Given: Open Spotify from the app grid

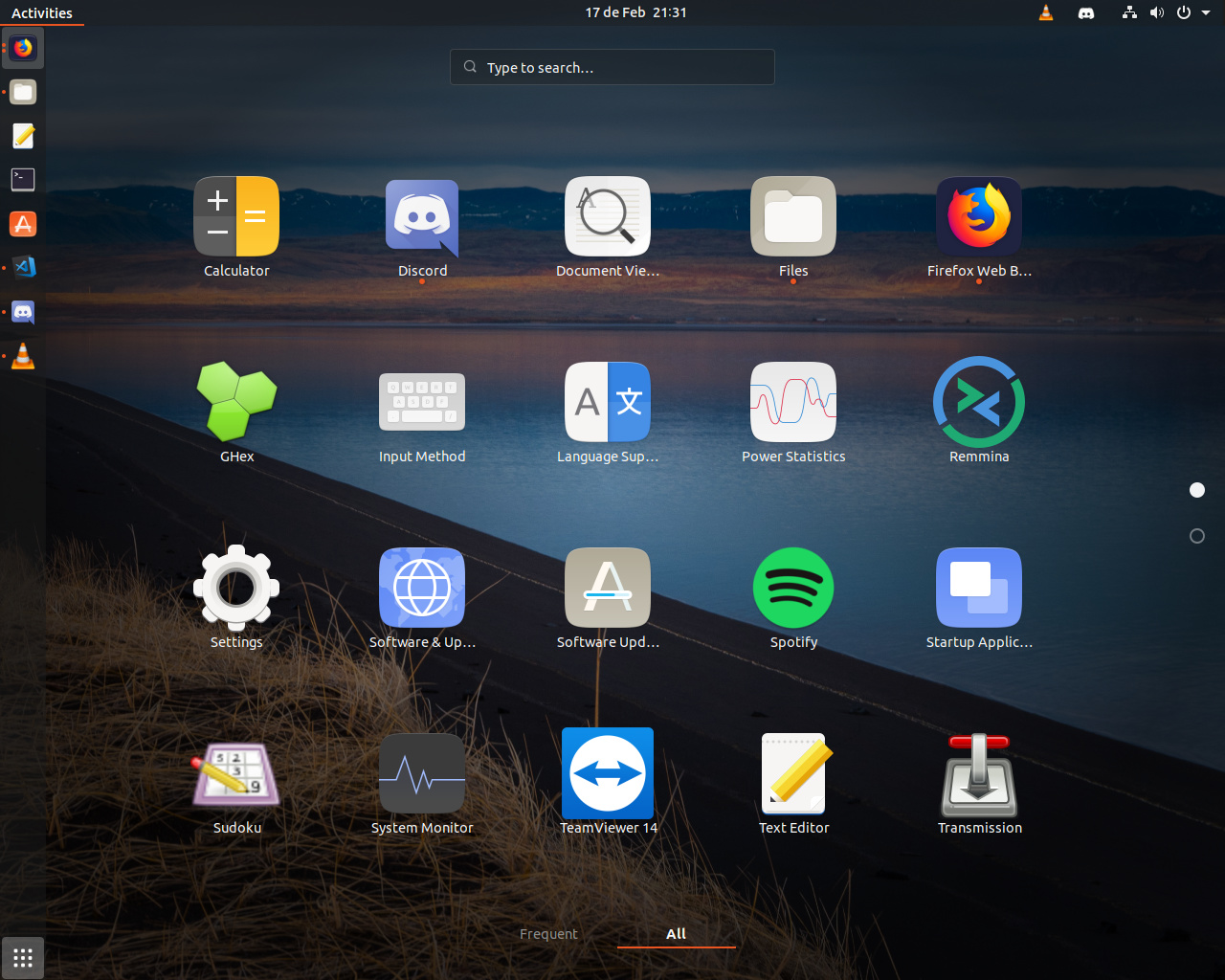Looking at the screenshot, I should [793, 588].
